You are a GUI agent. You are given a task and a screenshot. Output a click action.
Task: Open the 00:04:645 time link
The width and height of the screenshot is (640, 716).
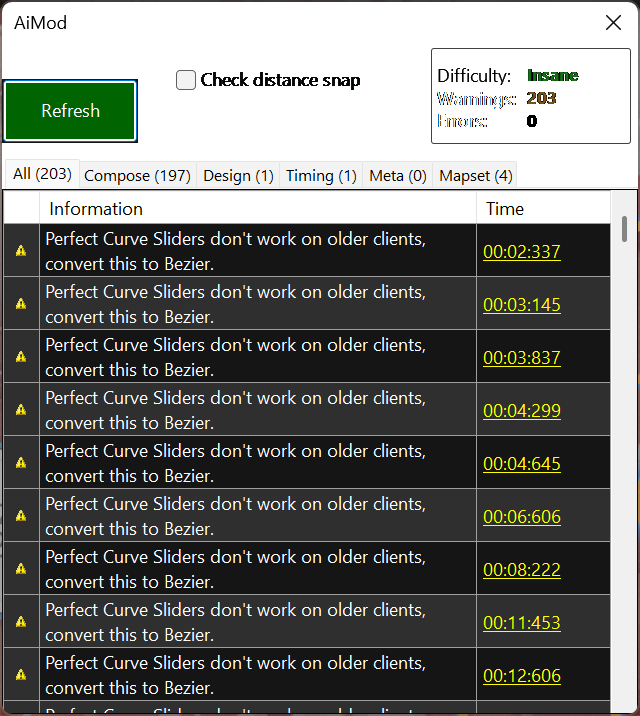[522, 464]
